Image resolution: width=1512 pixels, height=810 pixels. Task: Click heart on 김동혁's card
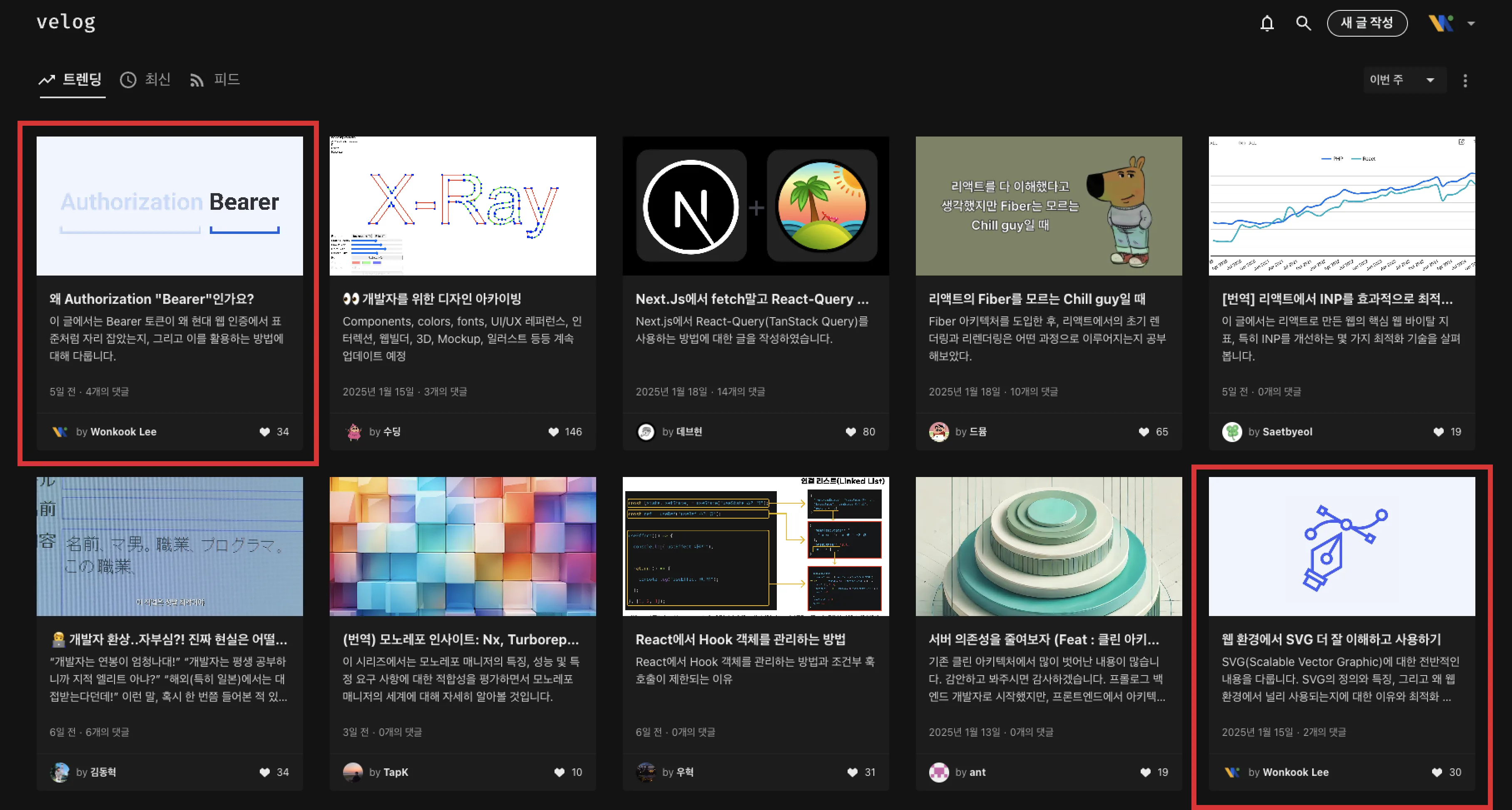(265, 773)
